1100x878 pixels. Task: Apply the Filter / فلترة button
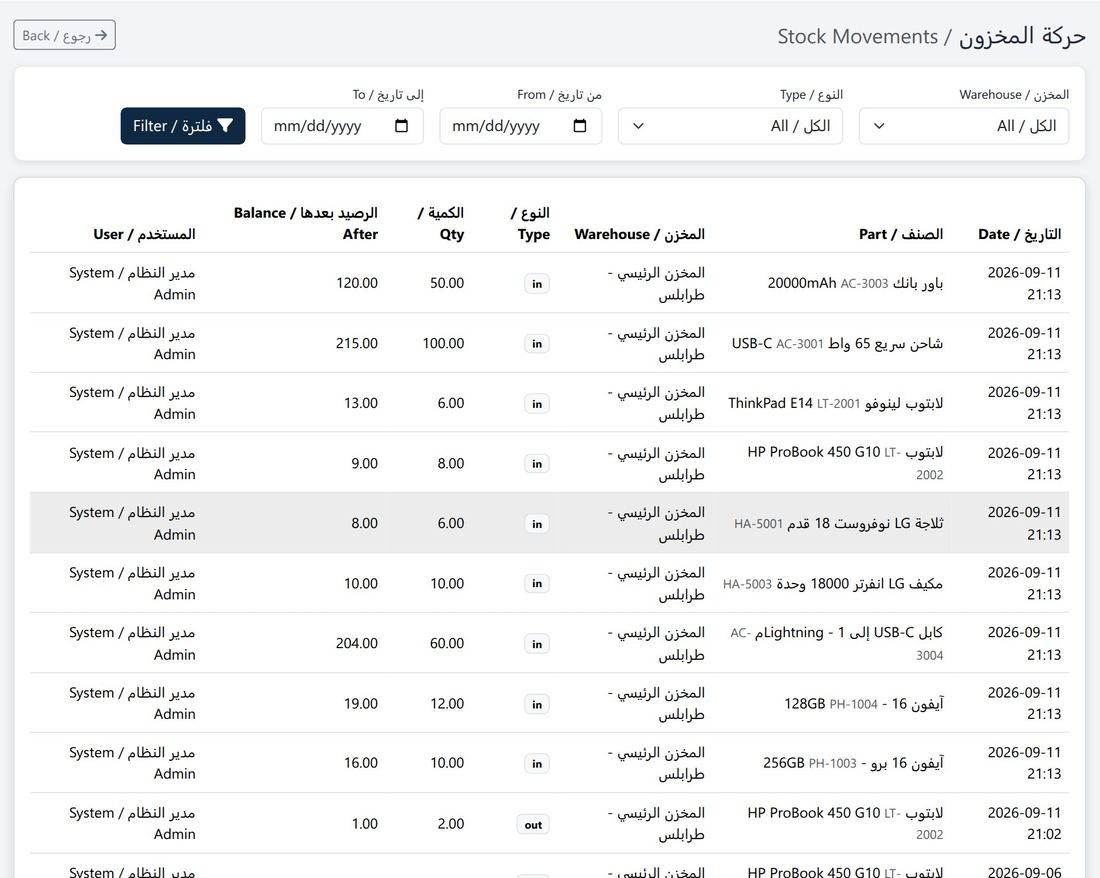click(x=183, y=126)
